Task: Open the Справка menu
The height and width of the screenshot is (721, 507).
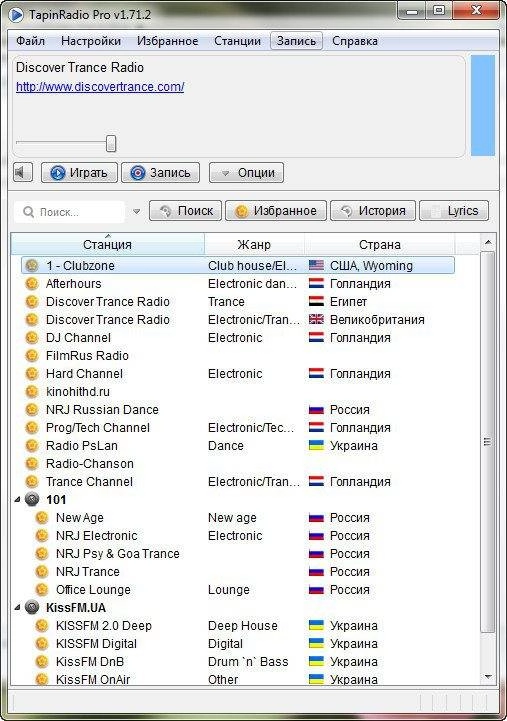Action: (355, 41)
